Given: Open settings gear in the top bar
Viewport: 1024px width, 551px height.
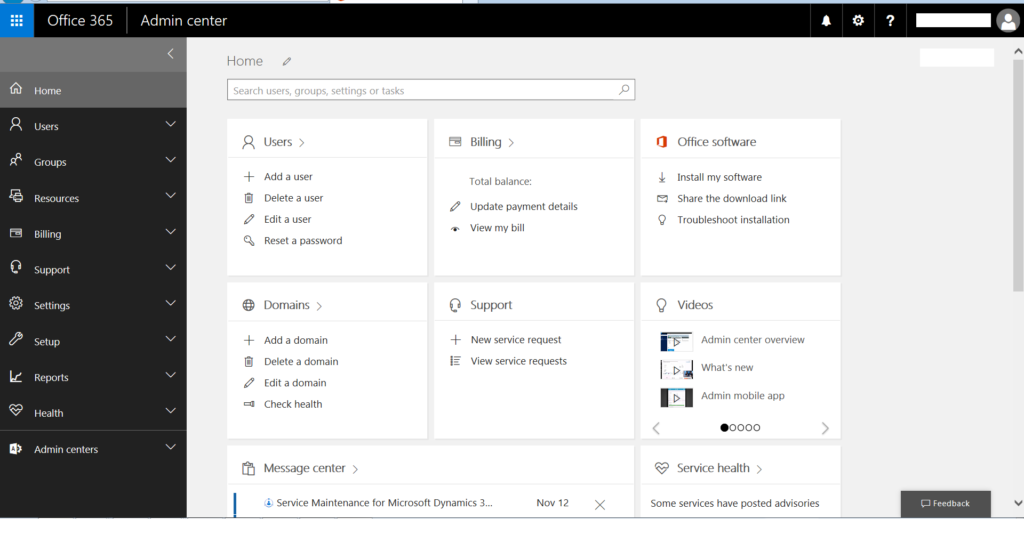Looking at the screenshot, I should click(858, 21).
